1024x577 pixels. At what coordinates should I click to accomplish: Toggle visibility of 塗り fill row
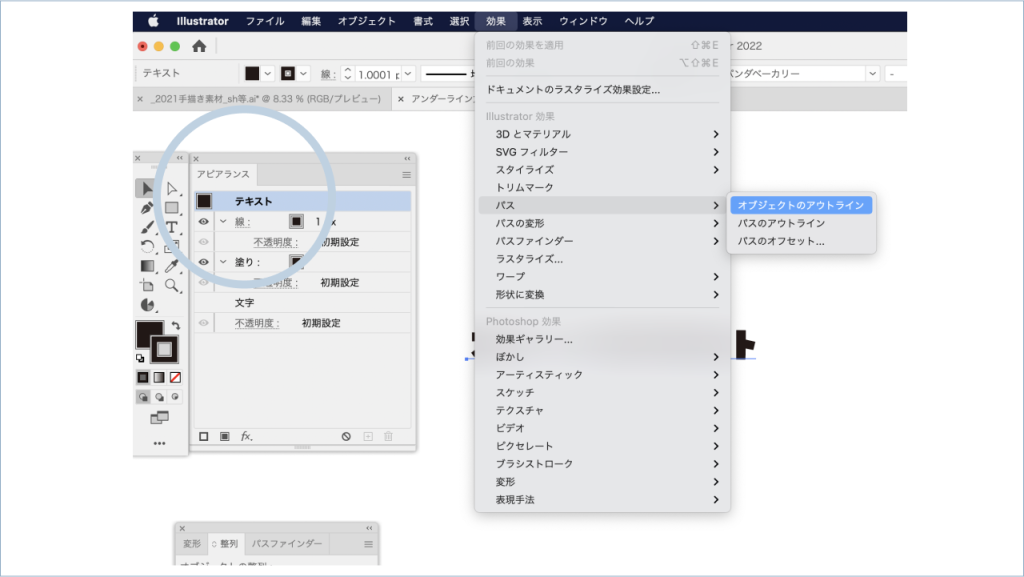point(204,262)
